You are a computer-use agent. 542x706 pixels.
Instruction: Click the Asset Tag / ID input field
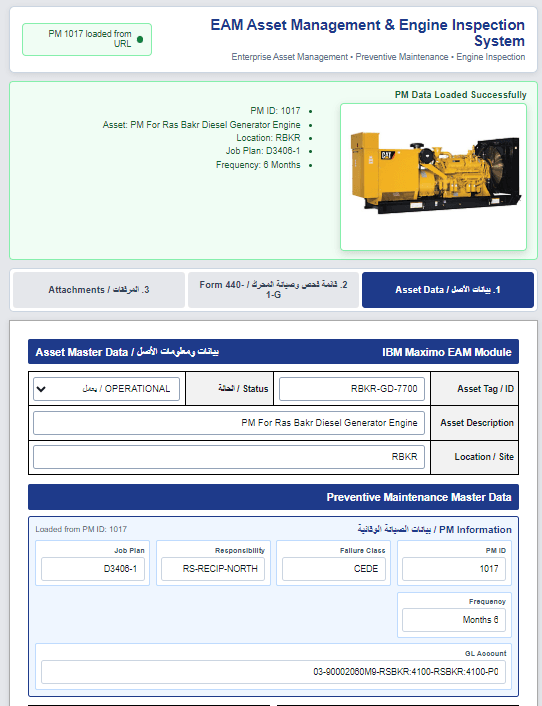pyautogui.click(x=352, y=389)
